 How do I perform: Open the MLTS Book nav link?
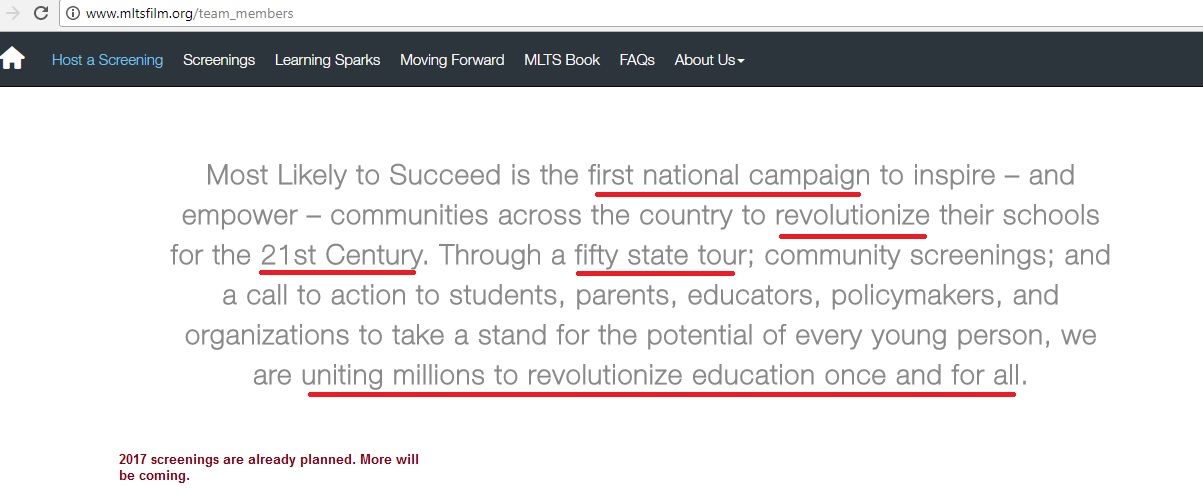point(562,60)
